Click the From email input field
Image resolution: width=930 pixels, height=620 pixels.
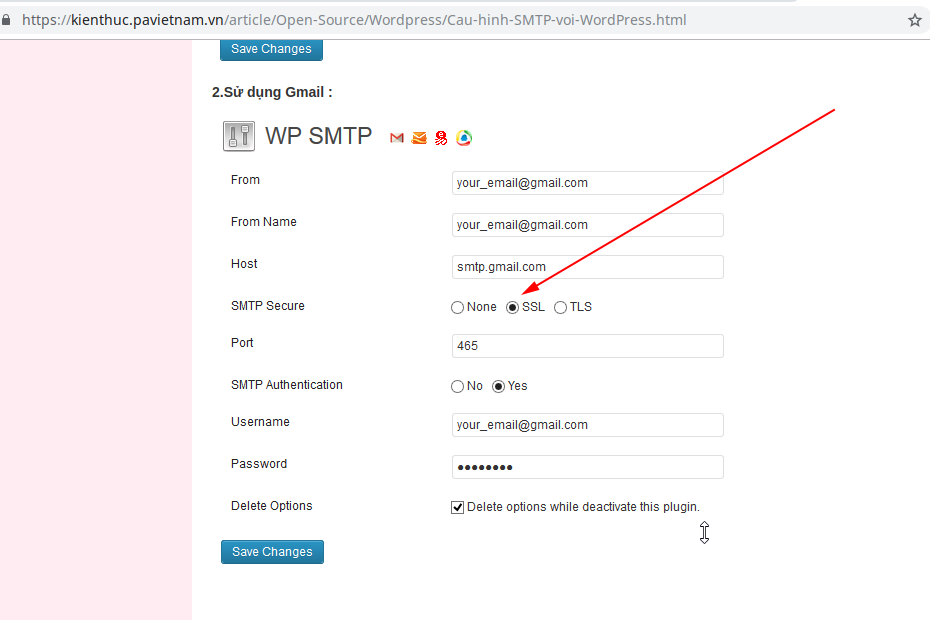coord(588,183)
